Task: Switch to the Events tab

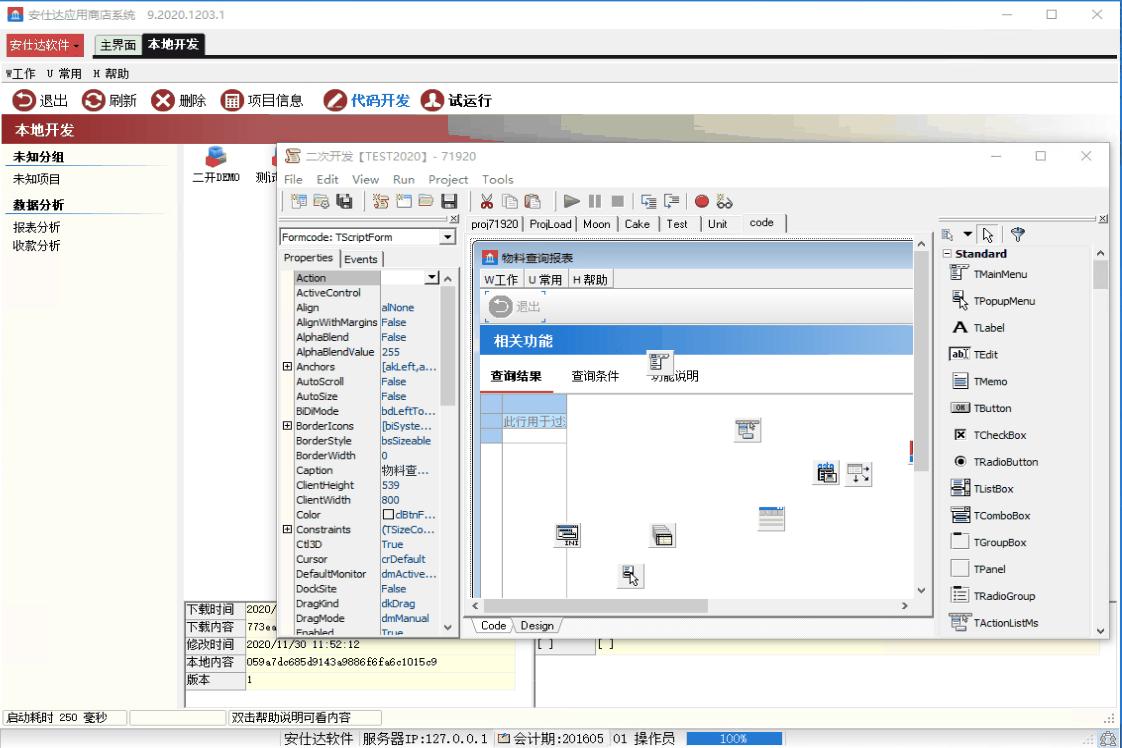Action: [361, 259]
